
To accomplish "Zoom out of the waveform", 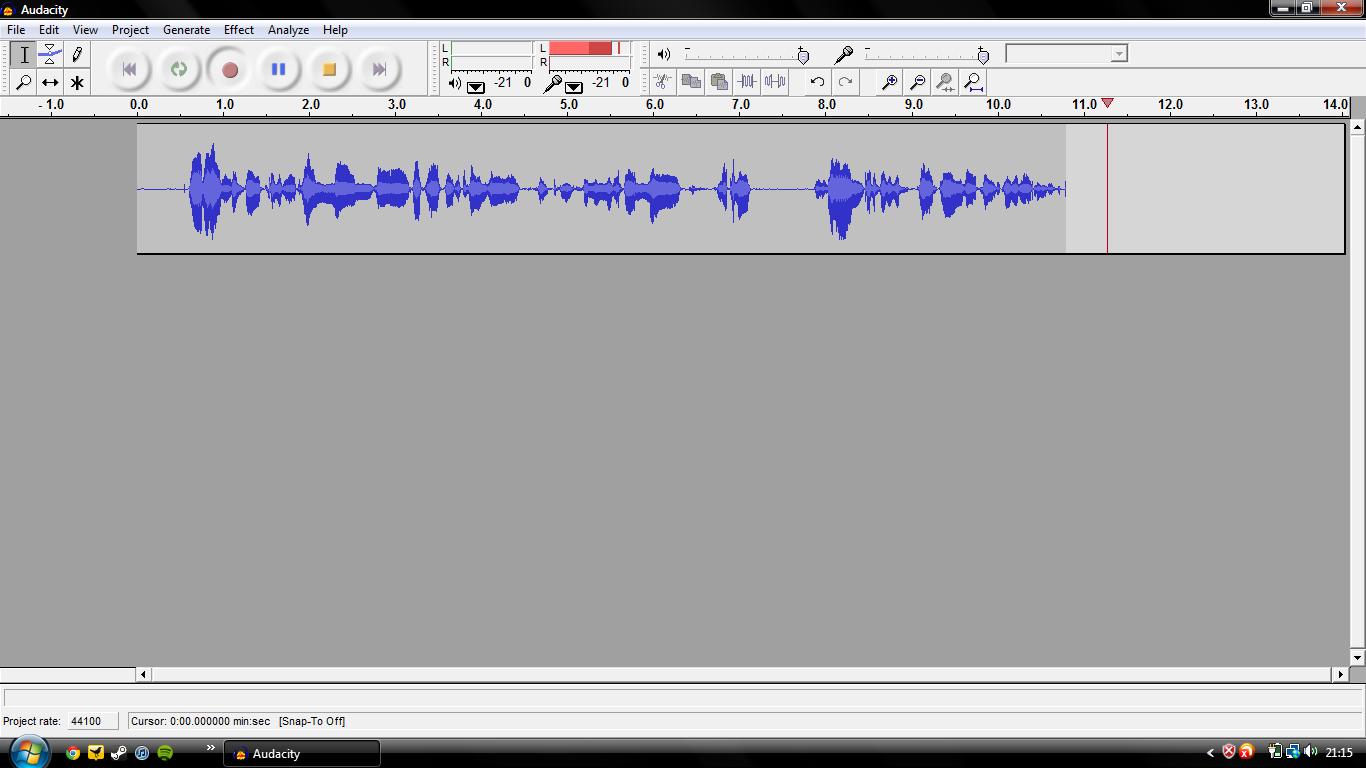I will pos(917,82).
